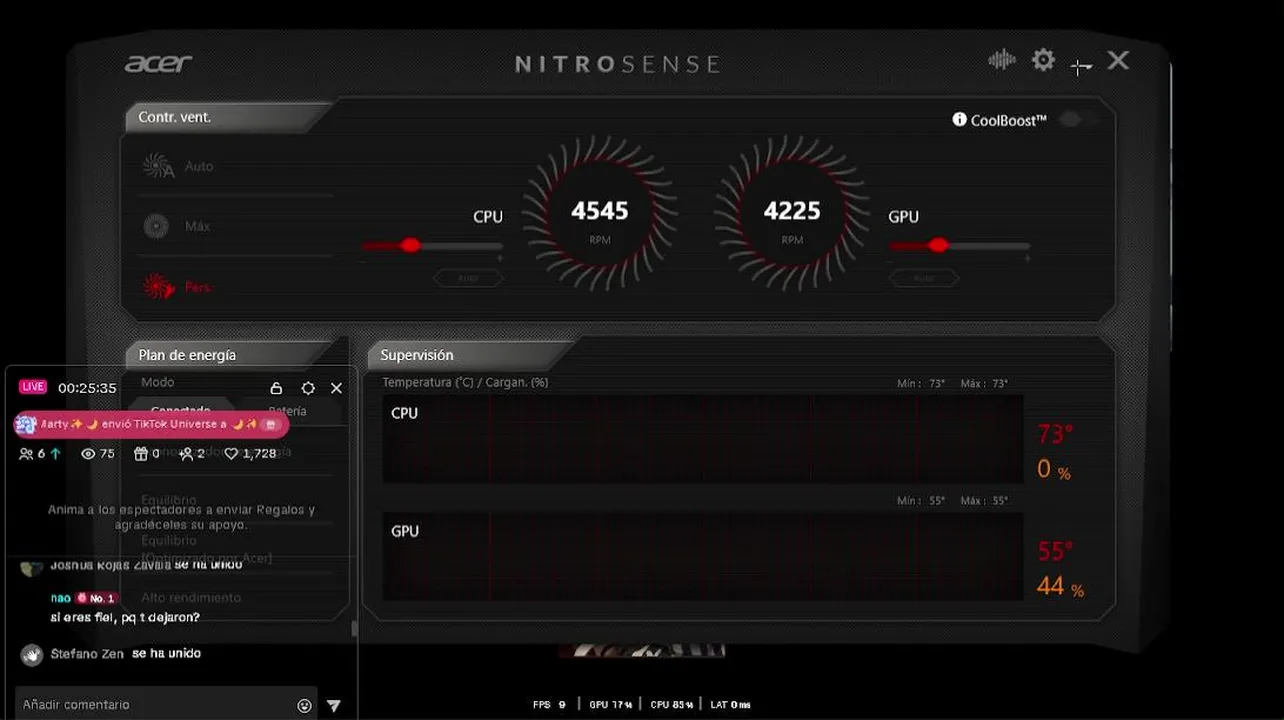
Task: Click the GPU fan 4225 RPM dial
Action: point(792,214)
